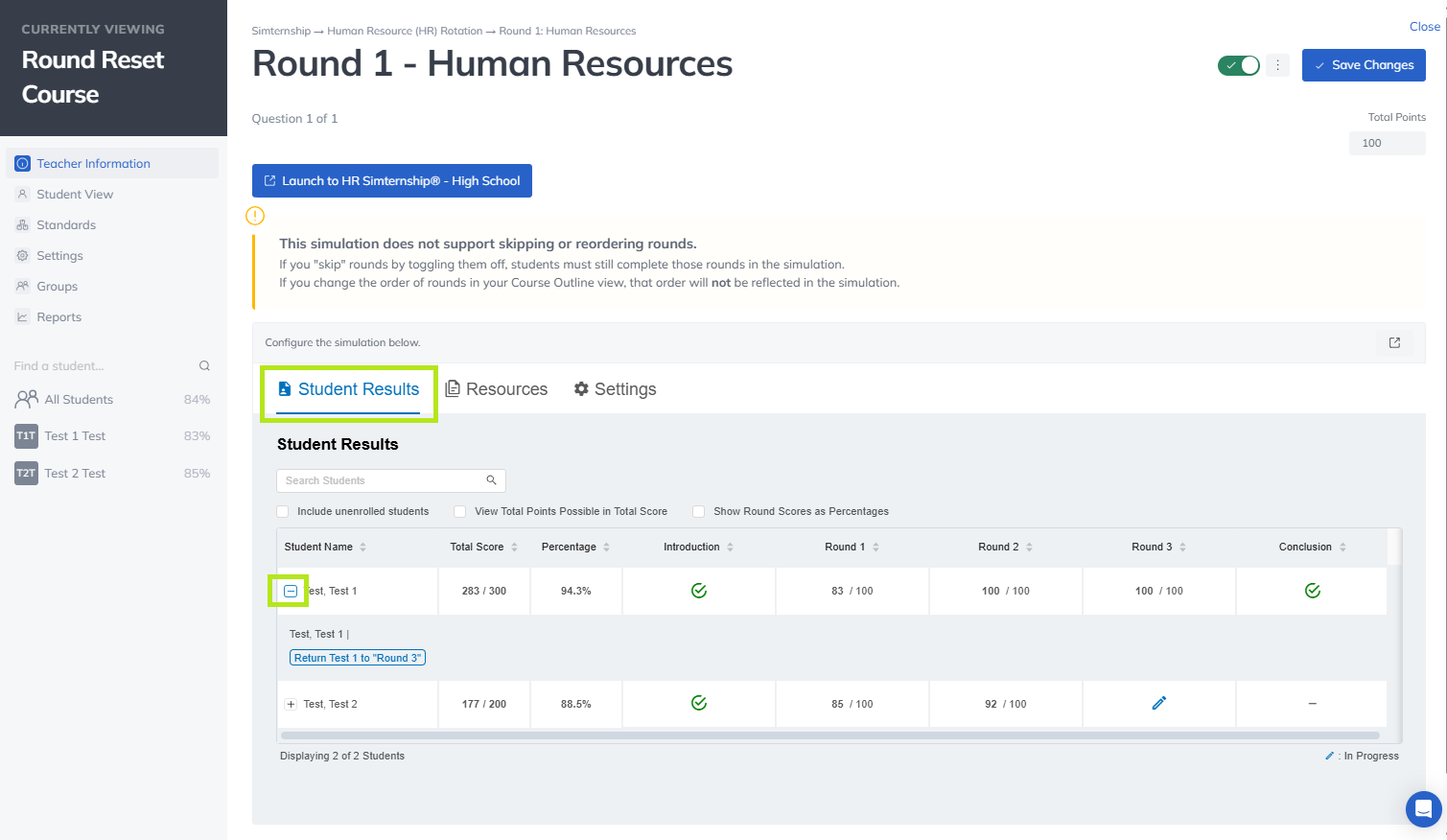This screenshot has height=840, width=1447.
Task: Check View Total Points Possible in Total Score
Action: point(460,512)
